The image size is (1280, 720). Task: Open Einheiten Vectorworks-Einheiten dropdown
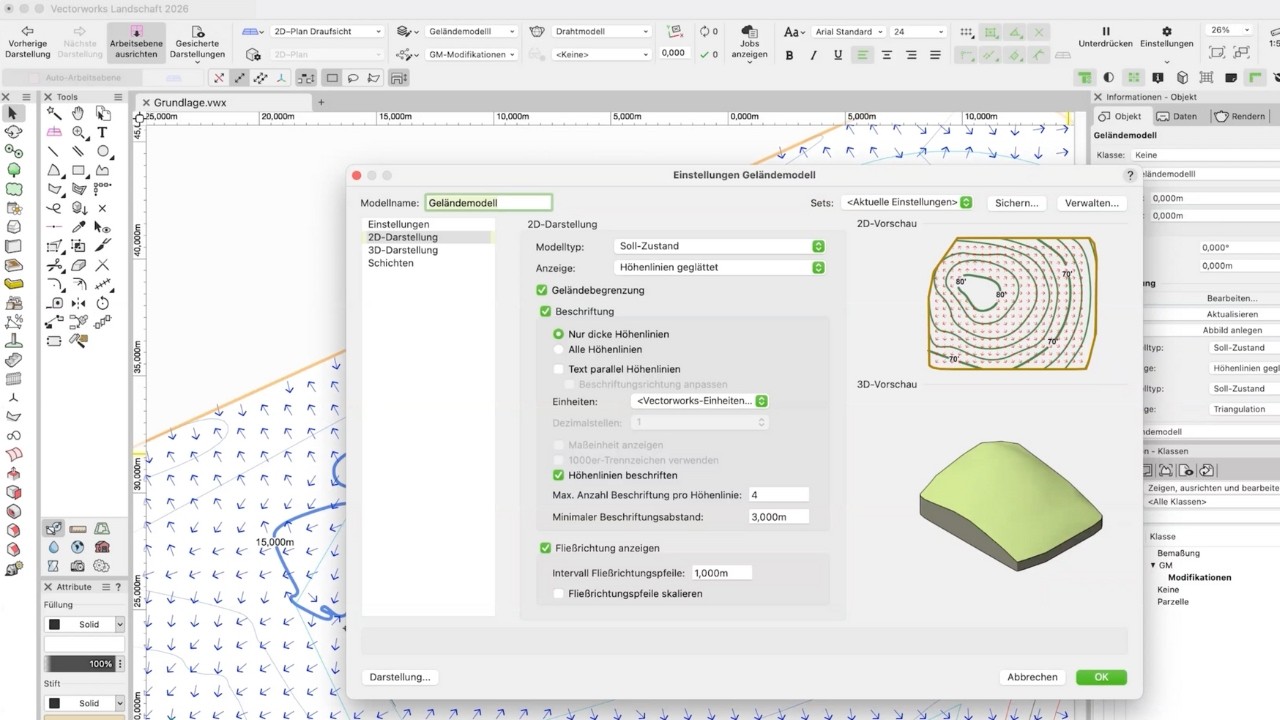[x=701, y=401]
